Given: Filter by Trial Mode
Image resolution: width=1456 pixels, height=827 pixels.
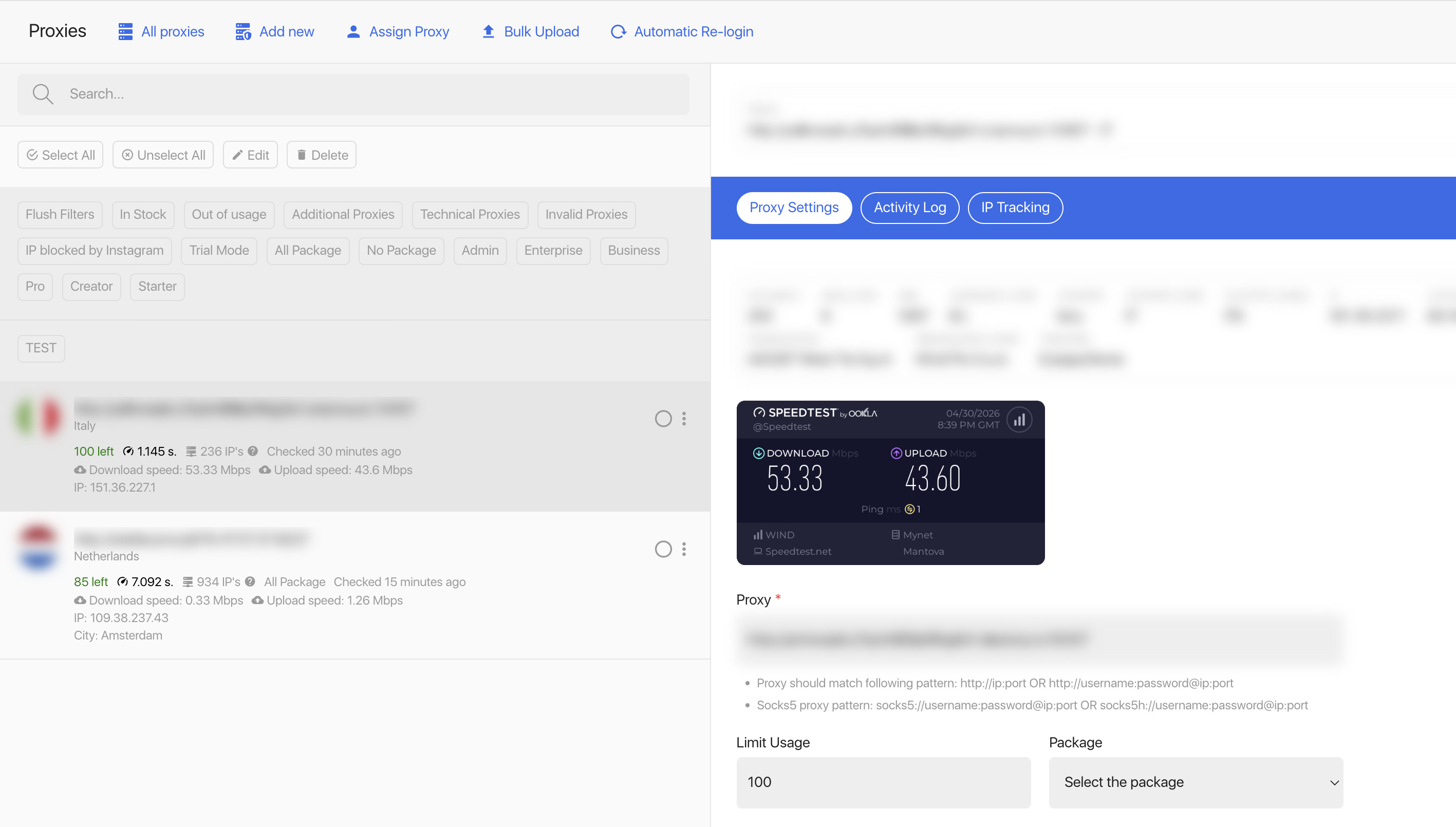Looking at the screenshot, I should (x=219, y=251).
